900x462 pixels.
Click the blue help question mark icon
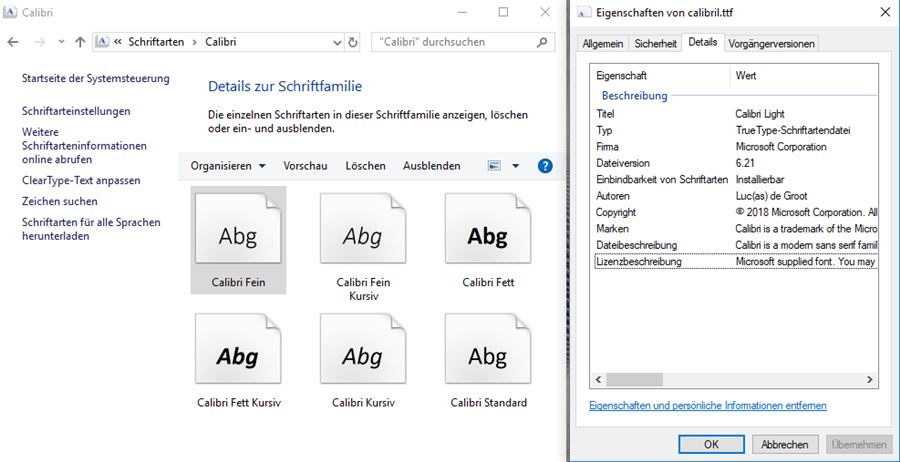coord(545,166)
